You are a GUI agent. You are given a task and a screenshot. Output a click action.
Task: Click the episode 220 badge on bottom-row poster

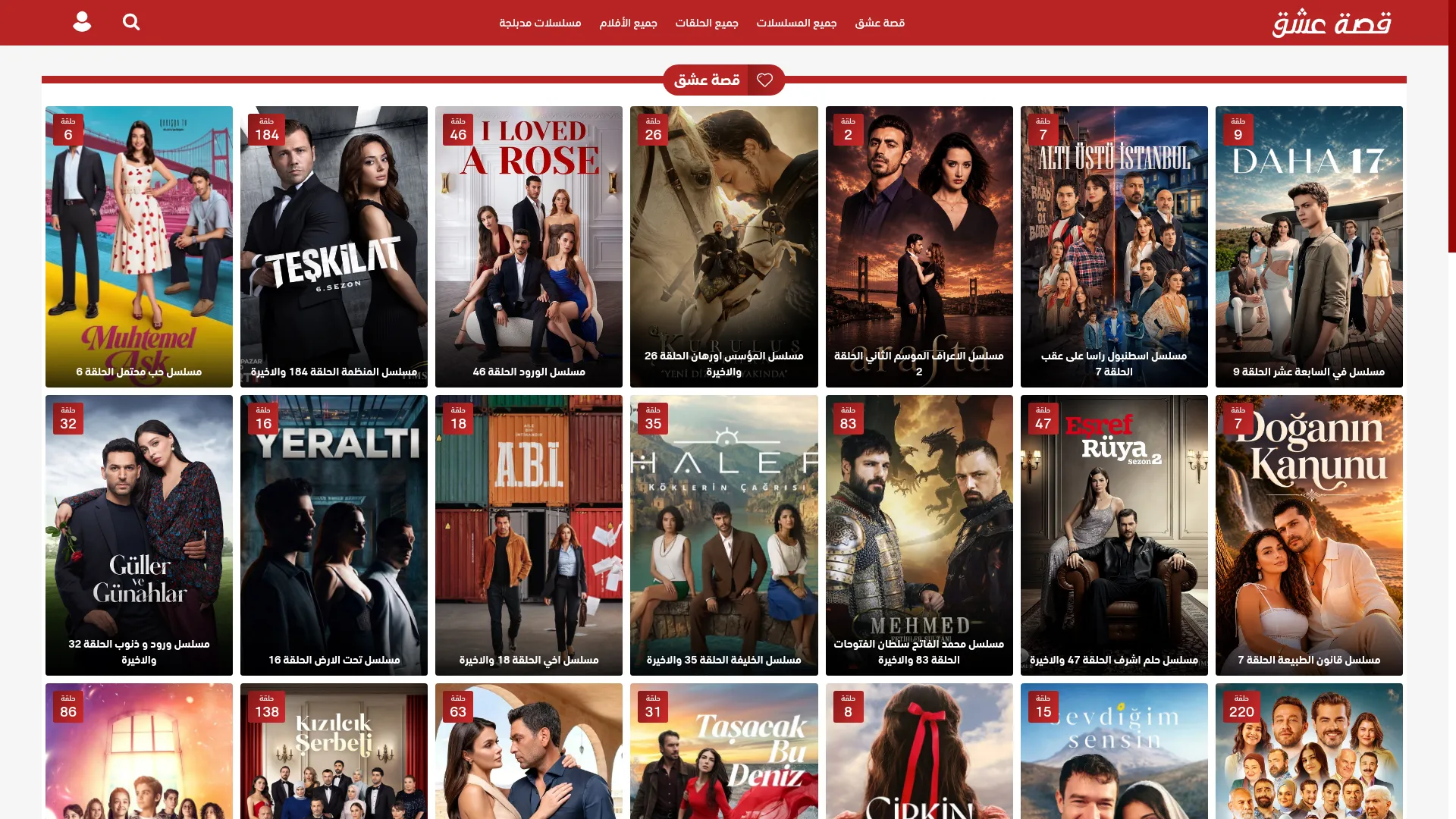[x=1241, y=707]
